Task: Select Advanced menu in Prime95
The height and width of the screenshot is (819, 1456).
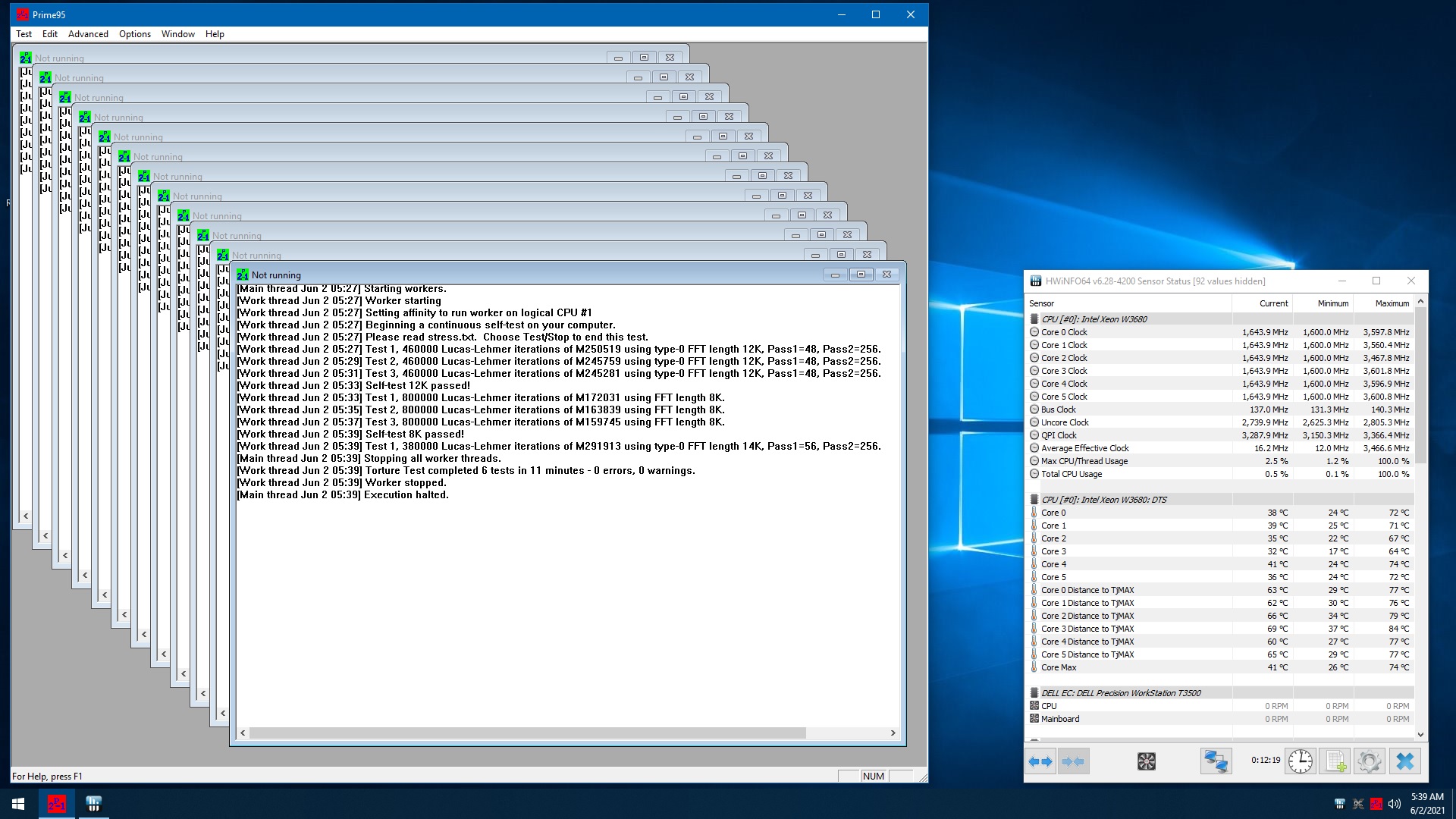Action: 87,33
